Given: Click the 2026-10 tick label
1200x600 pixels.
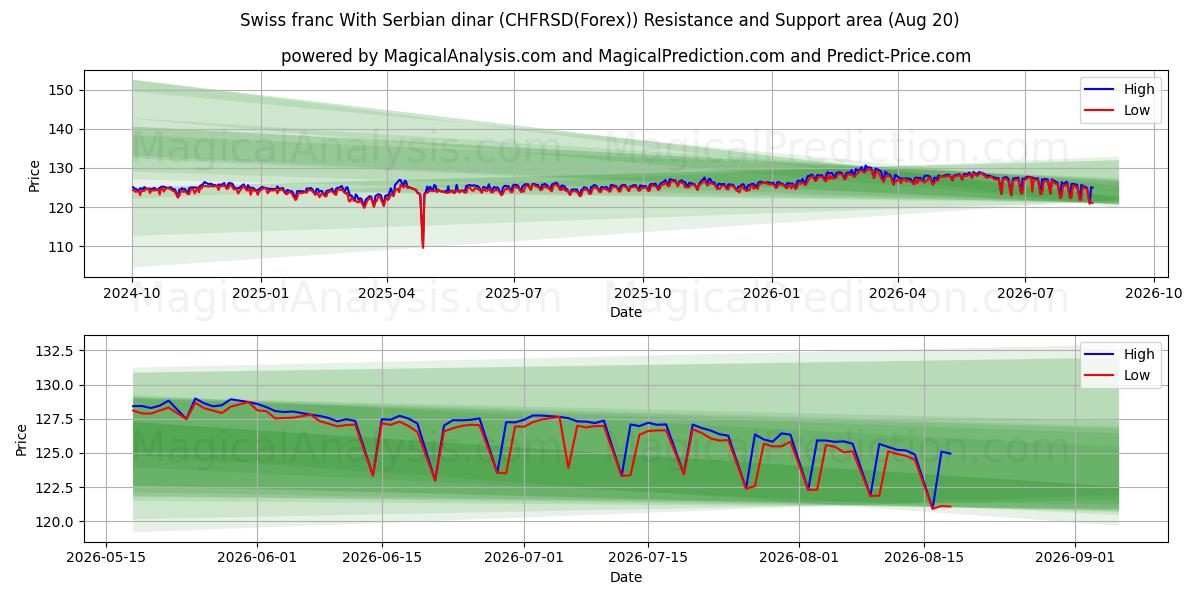Looking at the screenshot, I should [1154, 293].
